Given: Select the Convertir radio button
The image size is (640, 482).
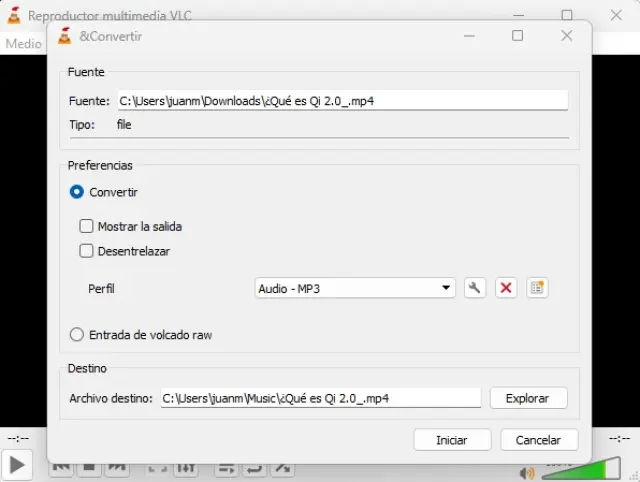Looking at the screenshot, I should point(77,192).
